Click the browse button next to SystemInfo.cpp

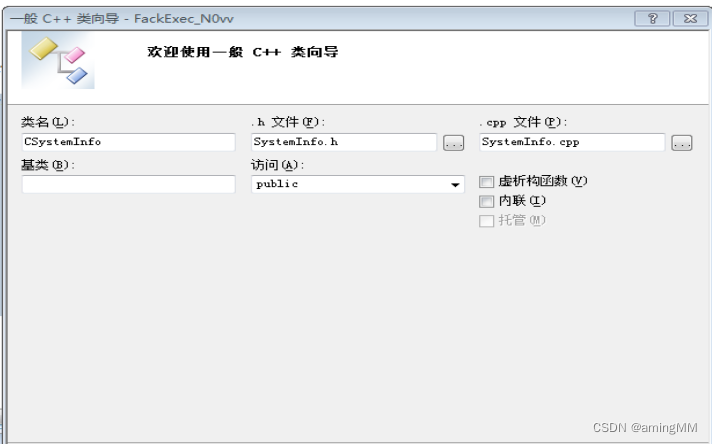pyautogui.click(x=682, y=143)
